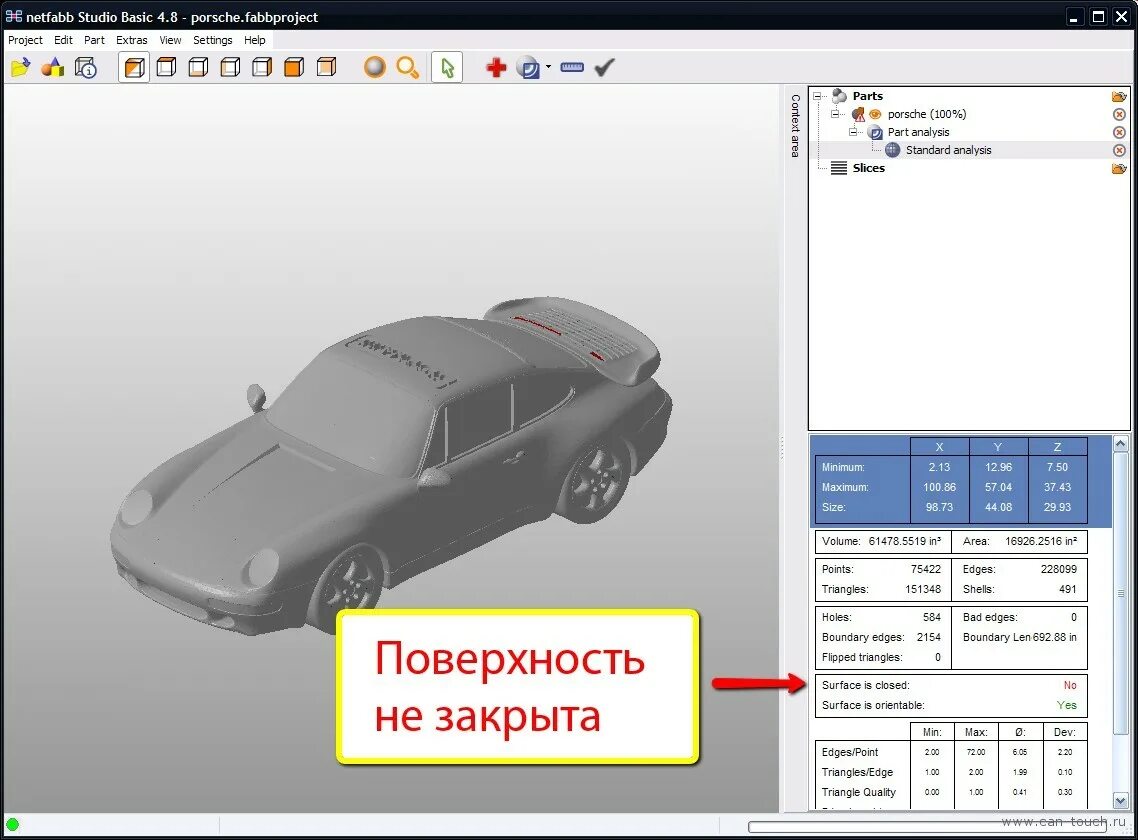
Task: Open the View menu
Action: pos(171,40)
